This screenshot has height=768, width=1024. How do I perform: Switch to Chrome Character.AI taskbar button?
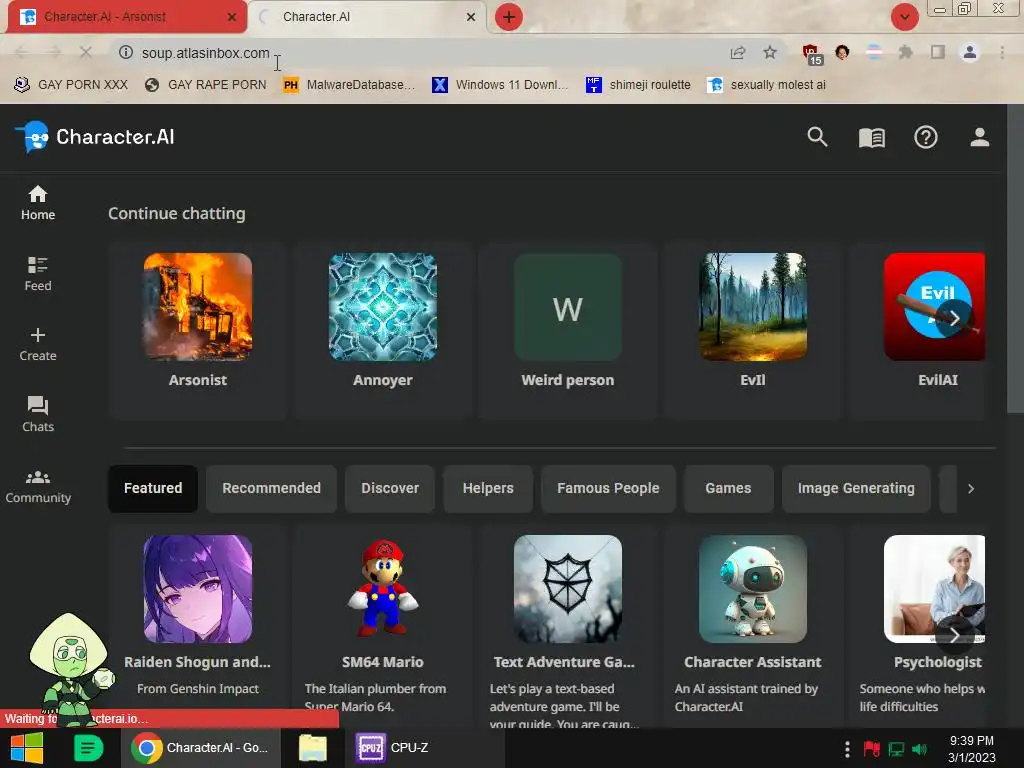201,748
